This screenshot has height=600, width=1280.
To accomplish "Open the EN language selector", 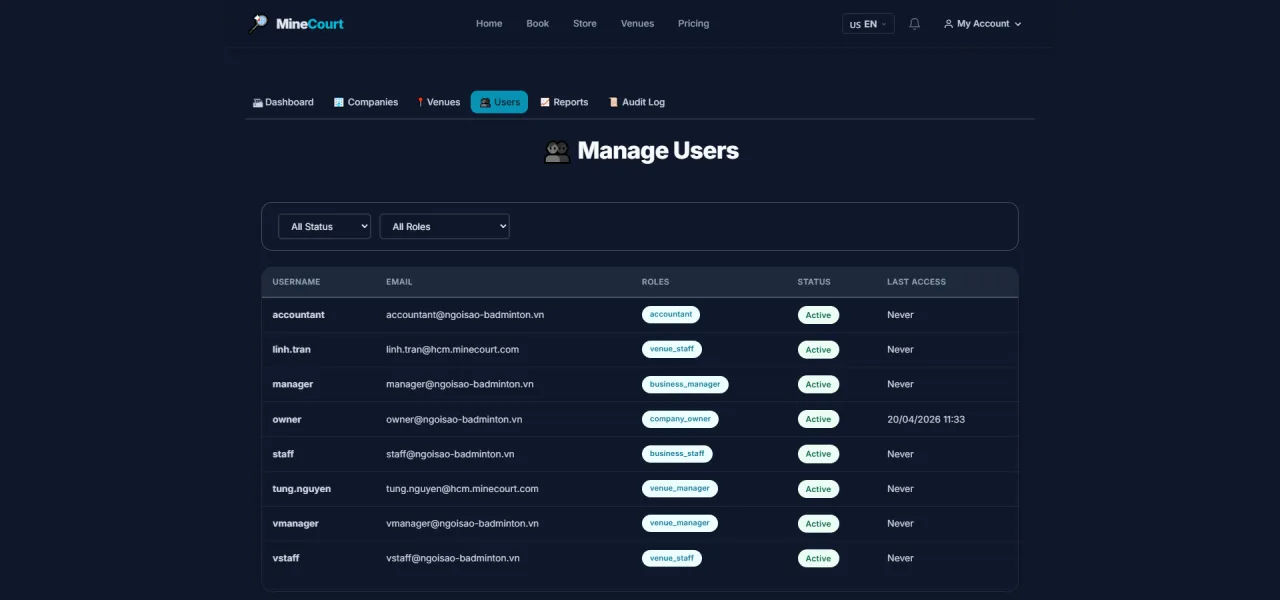I will coord(868,24).
